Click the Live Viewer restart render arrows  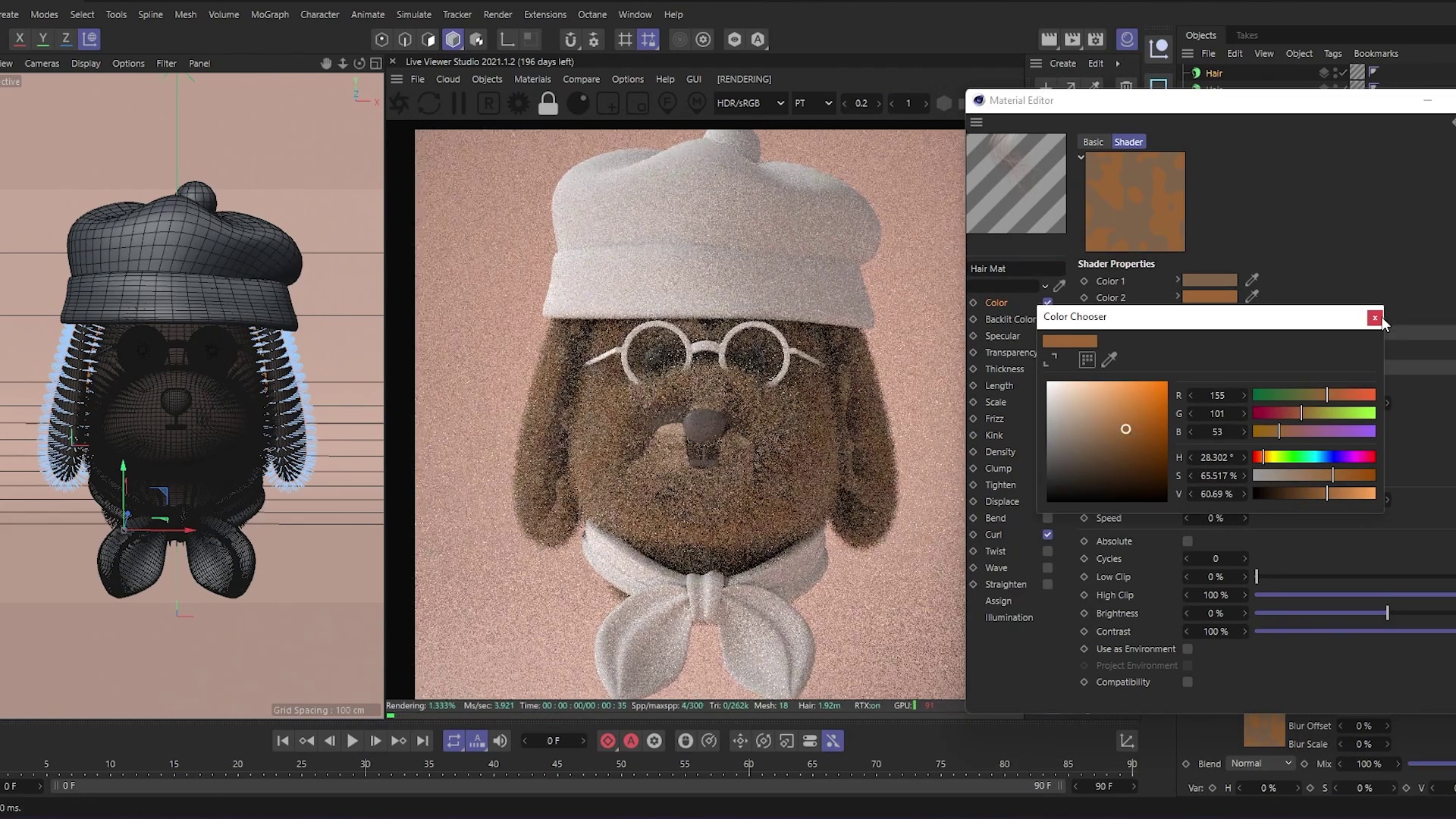coord(429,103)
